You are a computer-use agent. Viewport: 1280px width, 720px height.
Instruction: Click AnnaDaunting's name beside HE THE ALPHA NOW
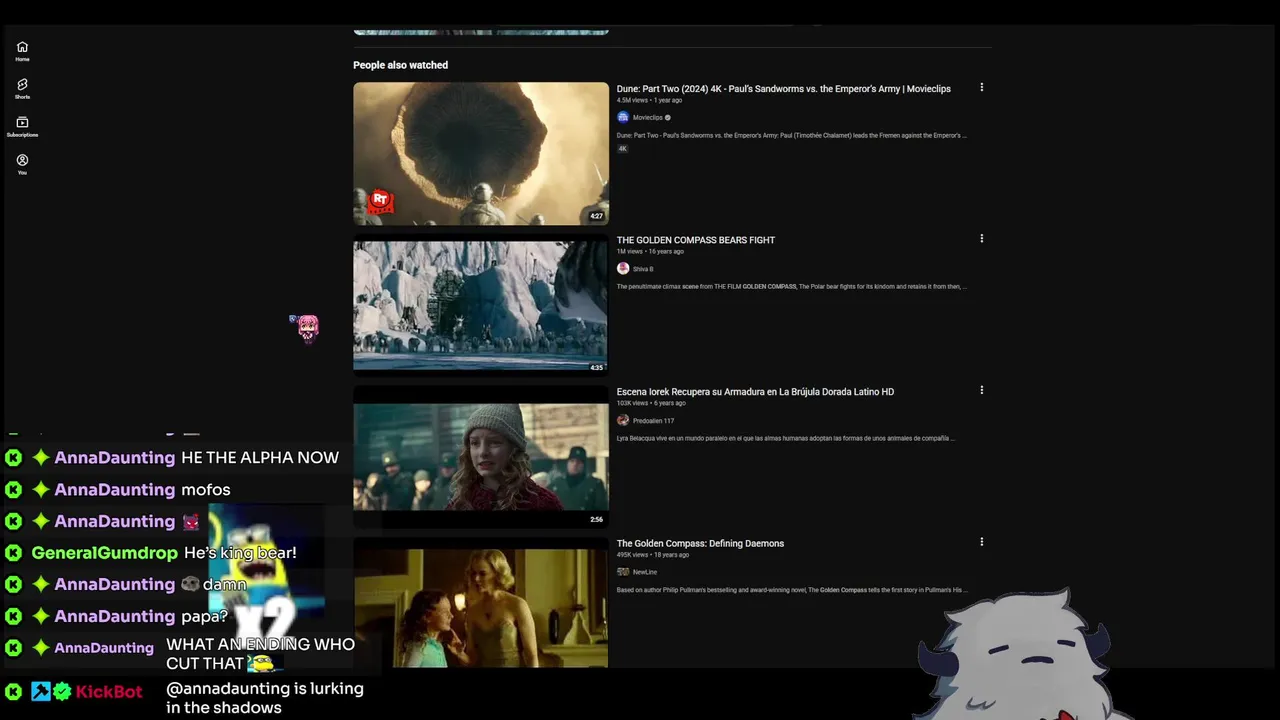click(115, 458)
